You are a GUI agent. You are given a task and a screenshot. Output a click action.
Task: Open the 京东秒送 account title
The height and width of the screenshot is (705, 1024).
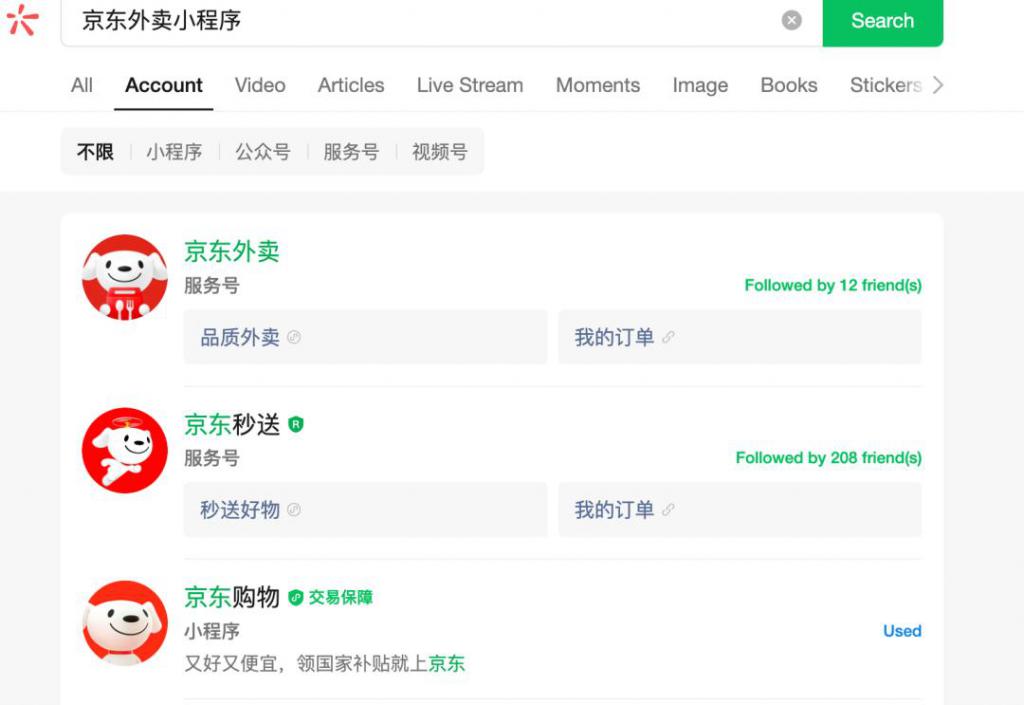click(232, 424)
